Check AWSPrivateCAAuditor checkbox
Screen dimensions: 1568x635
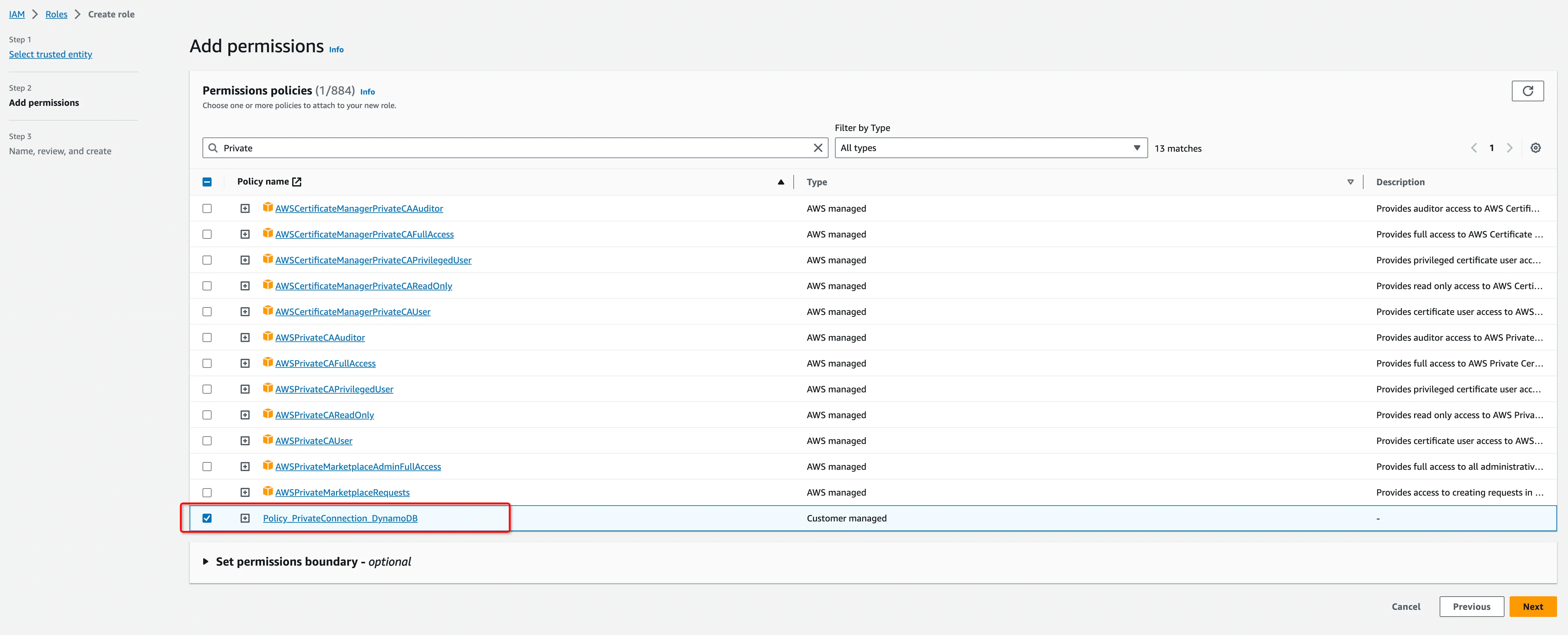(x=207, y=337)
